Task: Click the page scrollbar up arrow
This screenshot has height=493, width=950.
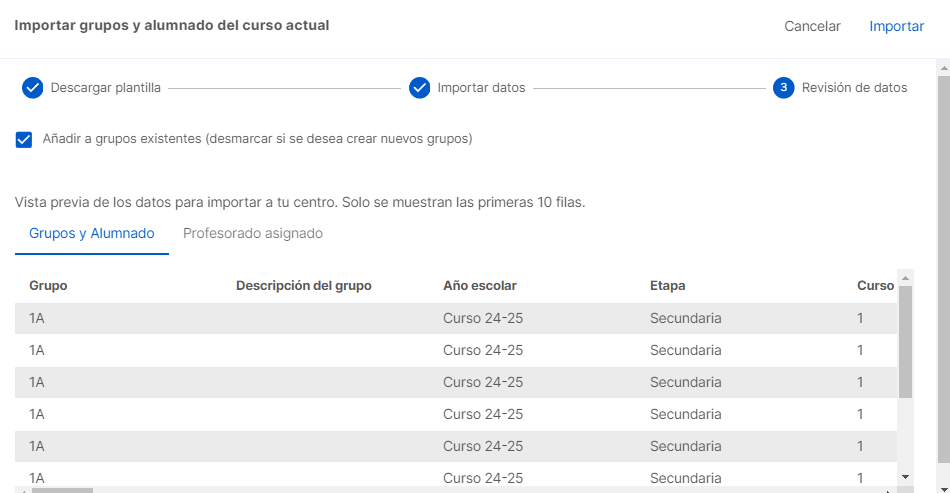Action: coord(943,67)
